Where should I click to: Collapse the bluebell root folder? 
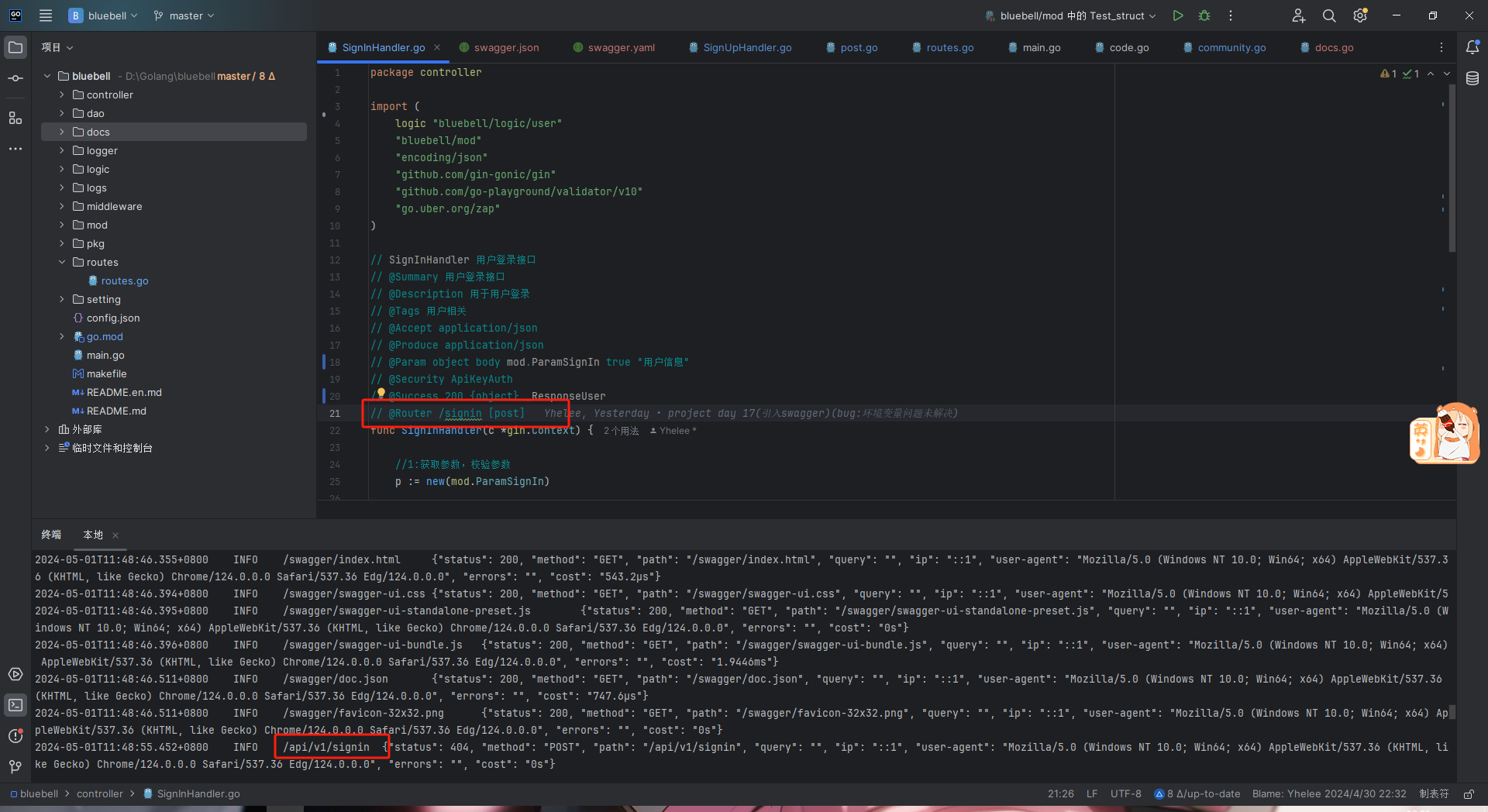click(x=47, y=76)
